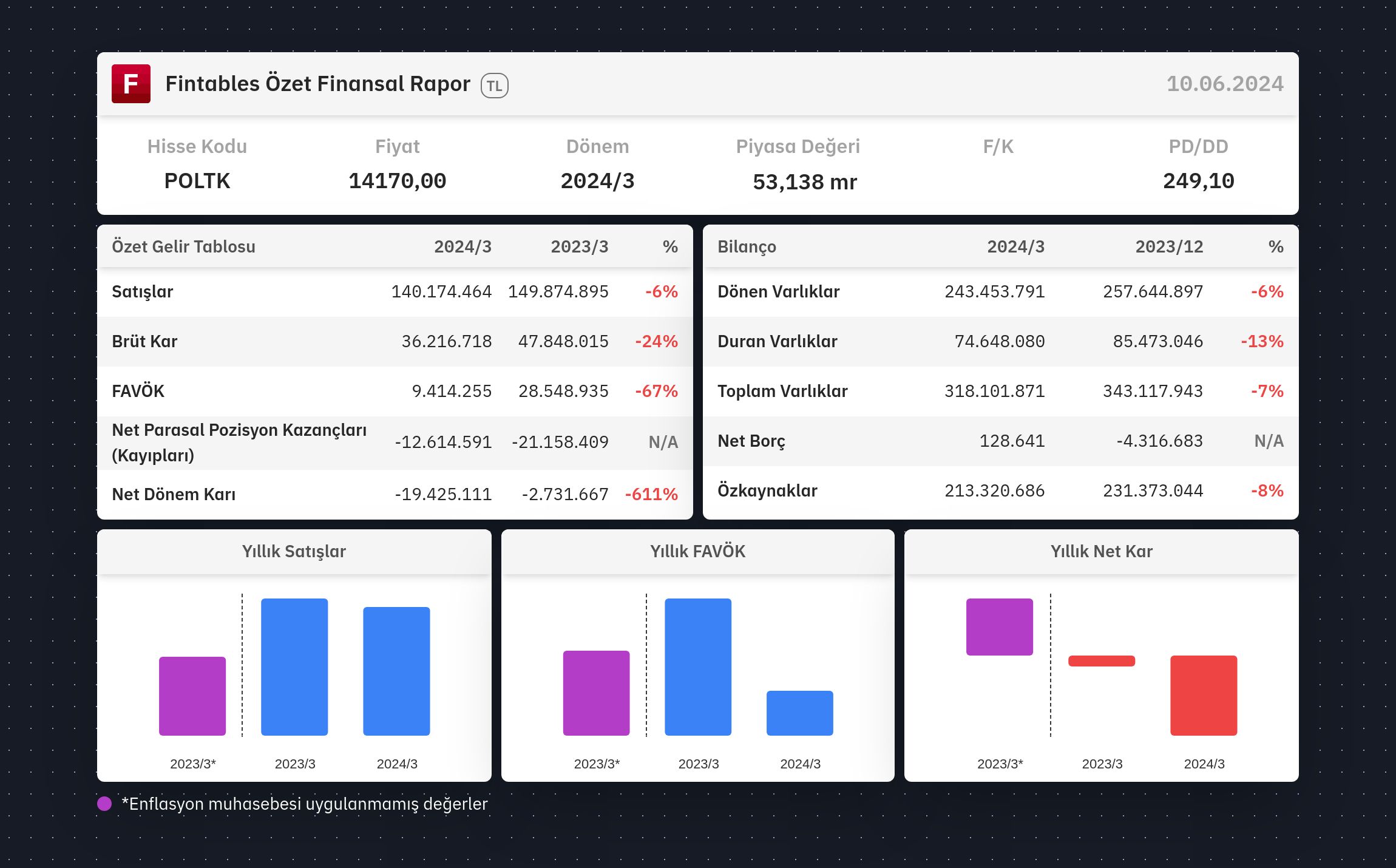Click the Enflasyon muhasebesi uygulanmamış değerler footnote

(x=305, y=804)
